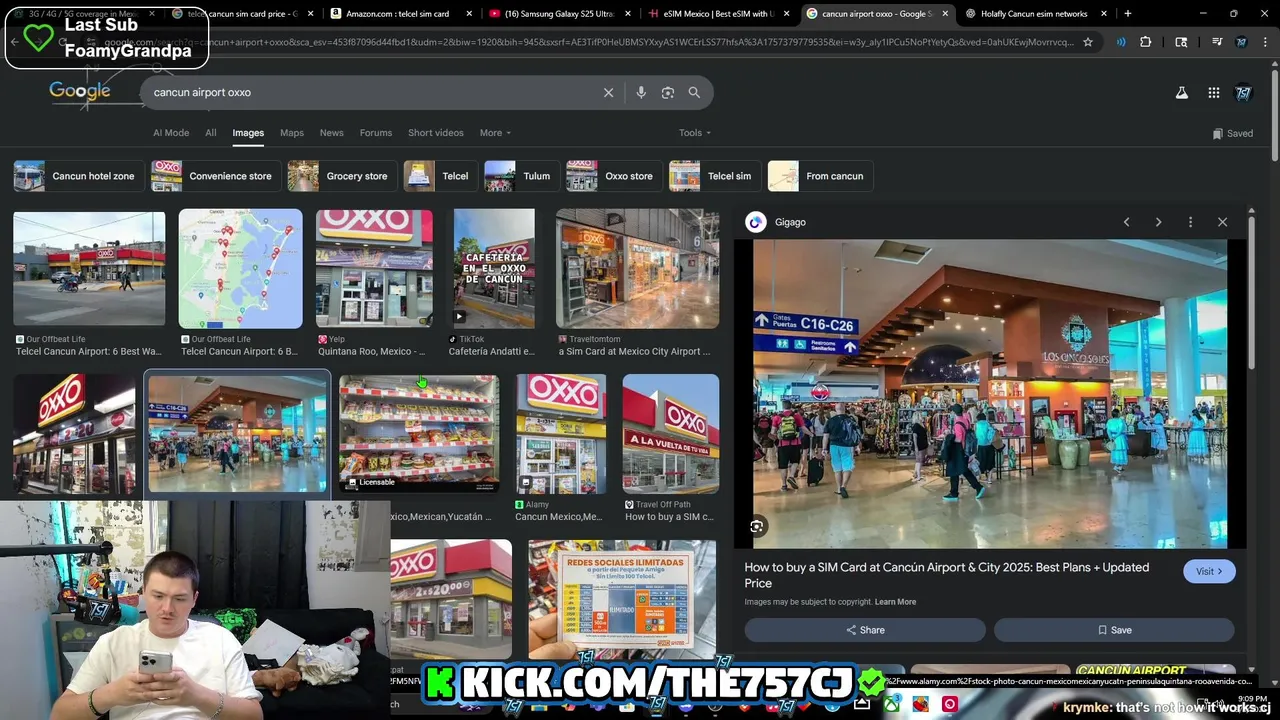The image size is (1280, 720).
Task: Switch to News results
Action: click(331, 132)
